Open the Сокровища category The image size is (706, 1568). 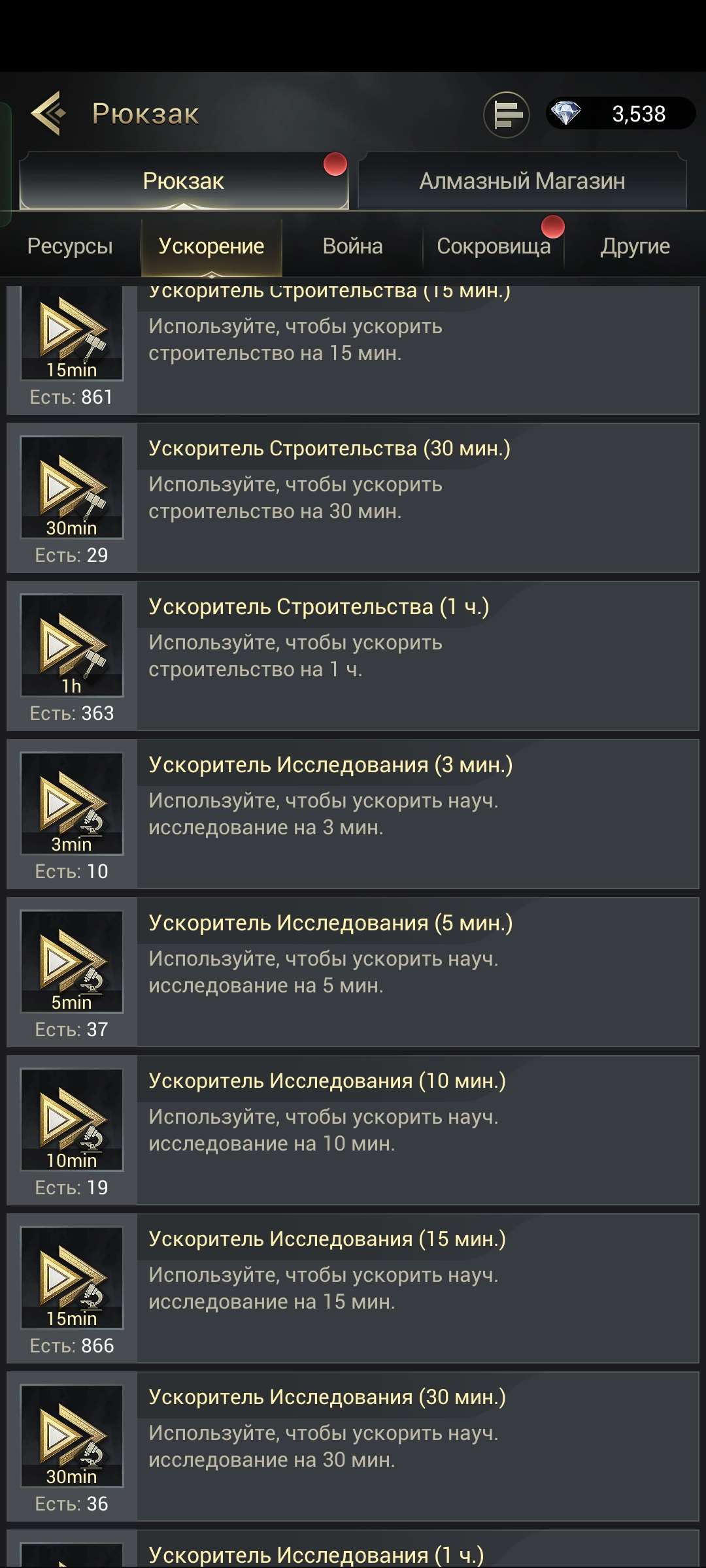494,246
